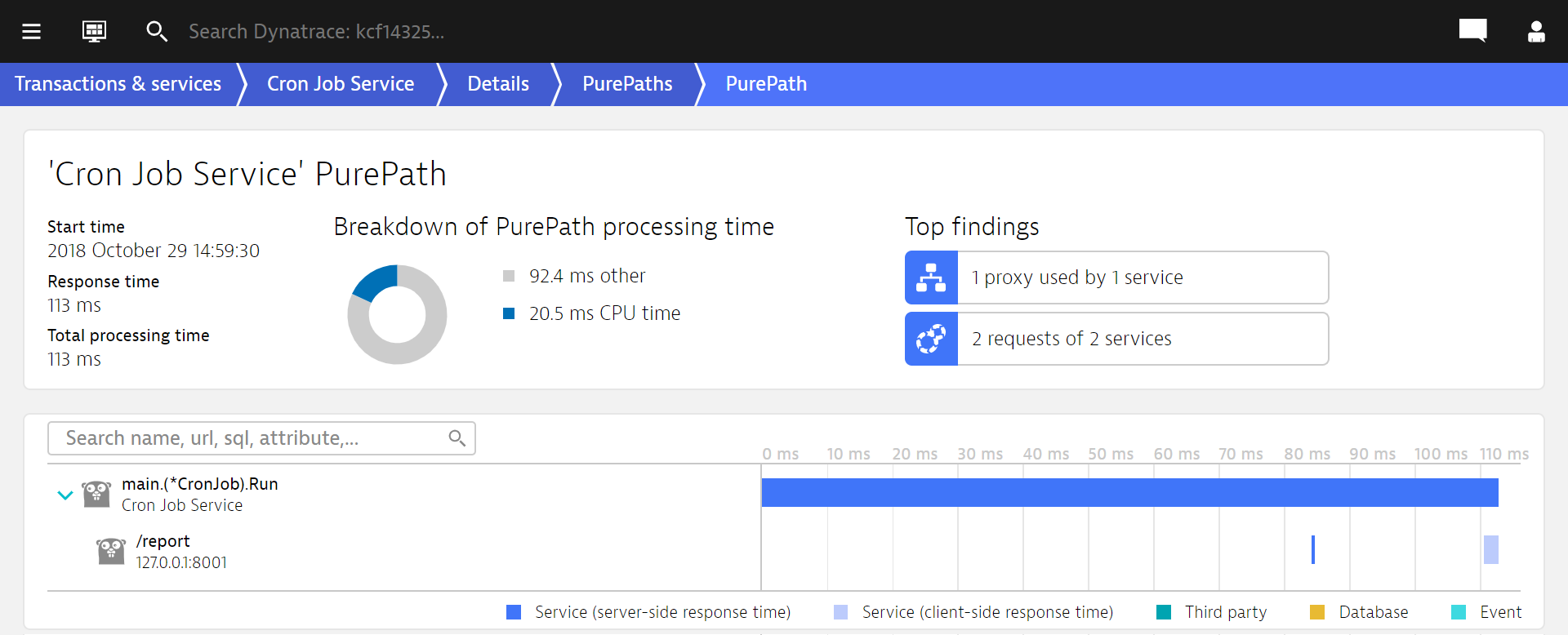Go back to PurePaths breadcrumb

pos(627,84)
